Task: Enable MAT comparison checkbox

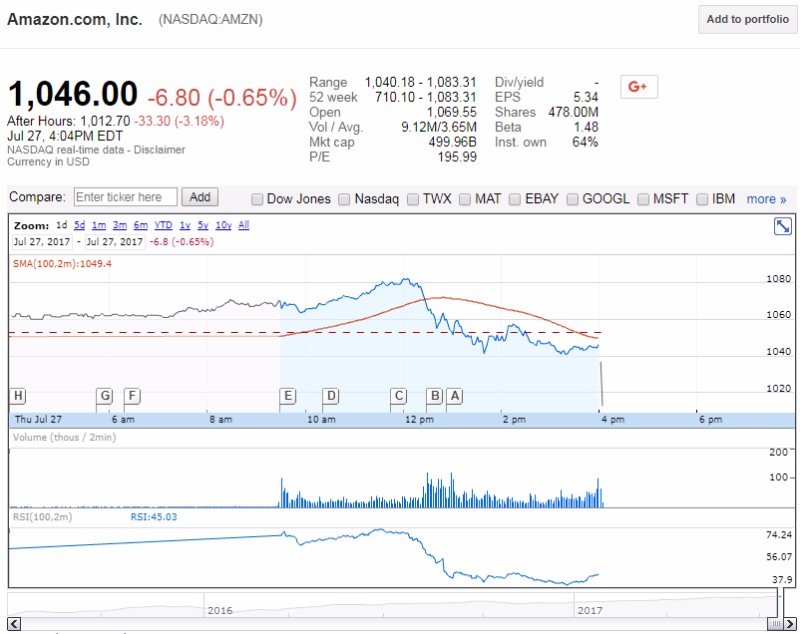Action: click(465, 199)
